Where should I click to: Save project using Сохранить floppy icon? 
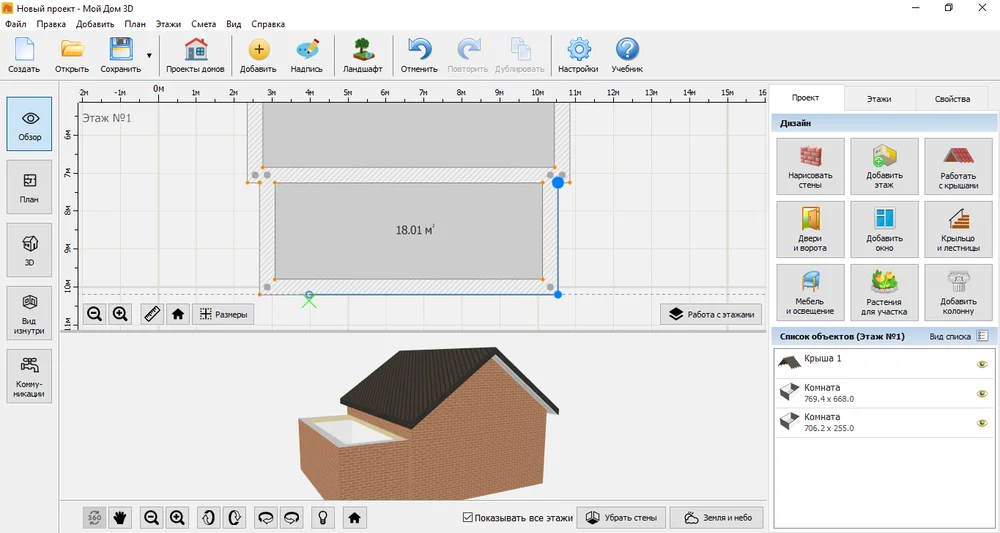click(x=120, y=55)
